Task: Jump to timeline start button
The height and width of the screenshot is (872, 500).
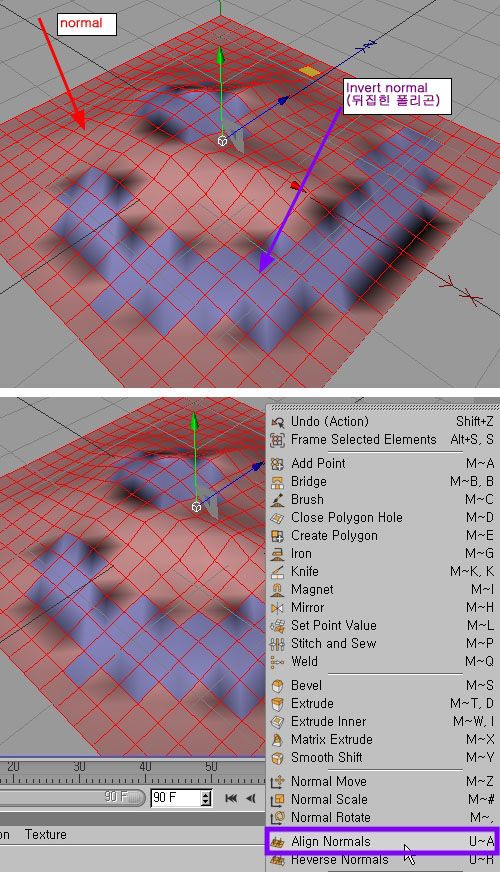Action: click(231, 798)
